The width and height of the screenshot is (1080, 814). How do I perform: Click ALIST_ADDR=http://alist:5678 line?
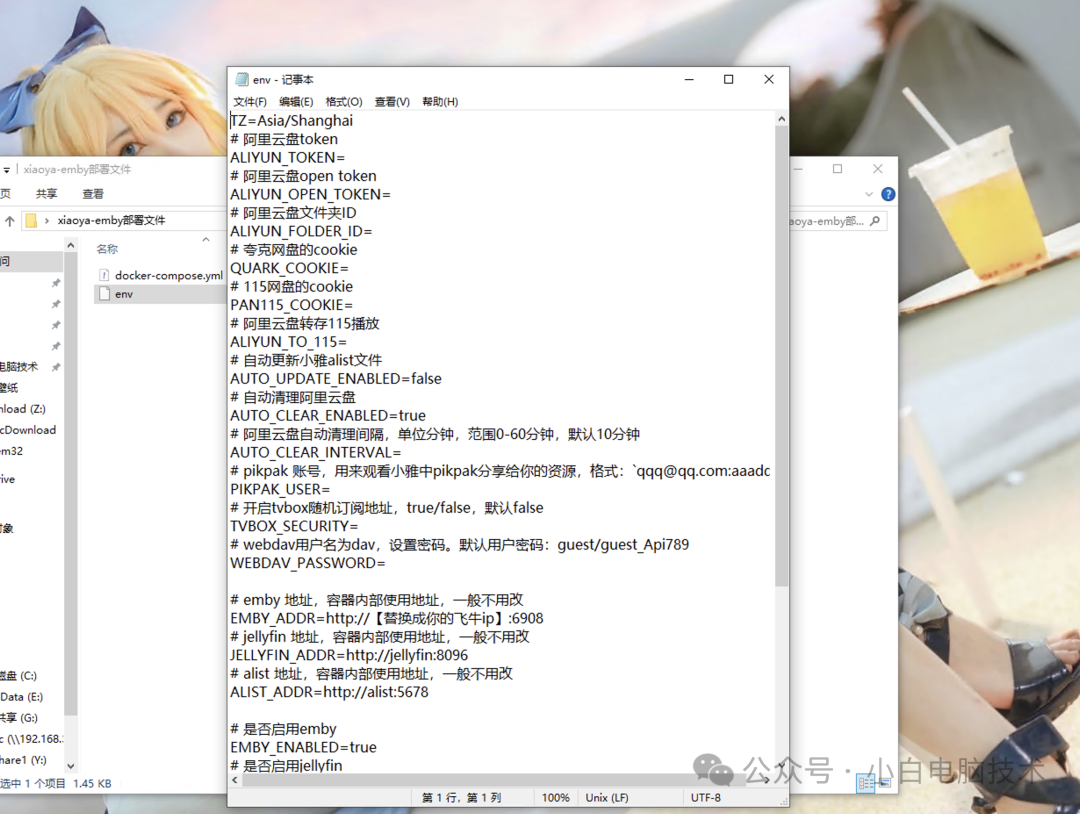tap(329, 692)
